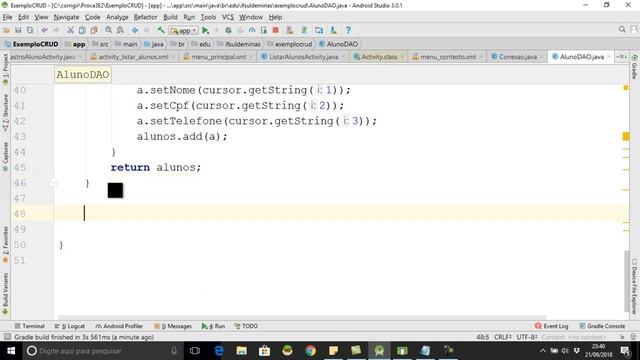The width and height of the screenshot is (640, 360).
Task: Open Chrome from the taskbar
Action: 310,351
